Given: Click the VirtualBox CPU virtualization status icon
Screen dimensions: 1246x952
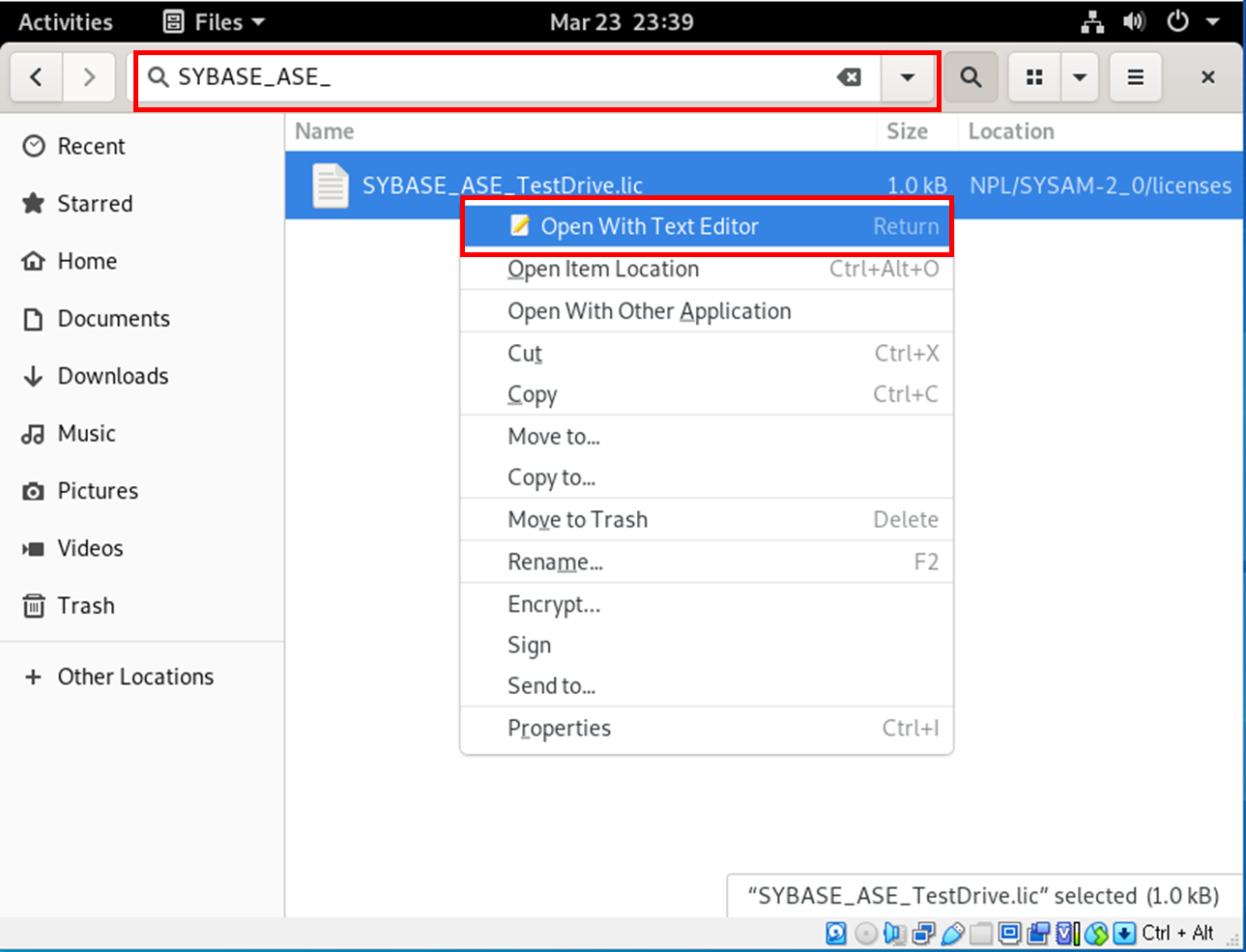Looking at the screenshot, I should (1067, 934).
